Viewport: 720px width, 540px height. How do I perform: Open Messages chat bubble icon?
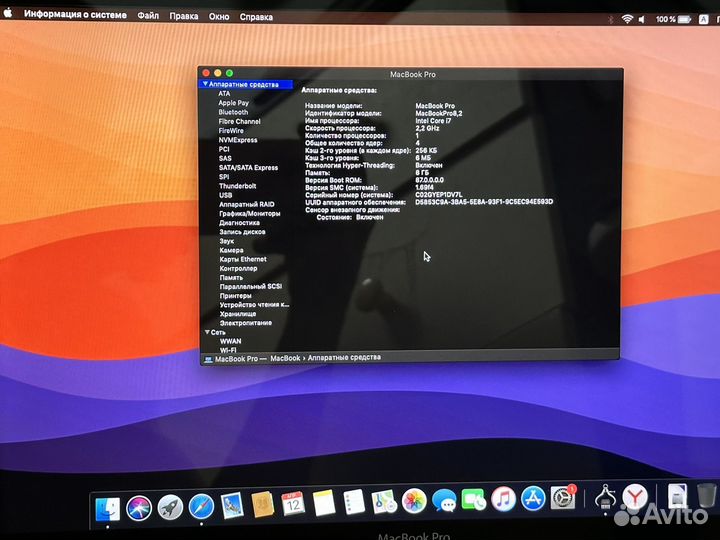click(444, 500)
